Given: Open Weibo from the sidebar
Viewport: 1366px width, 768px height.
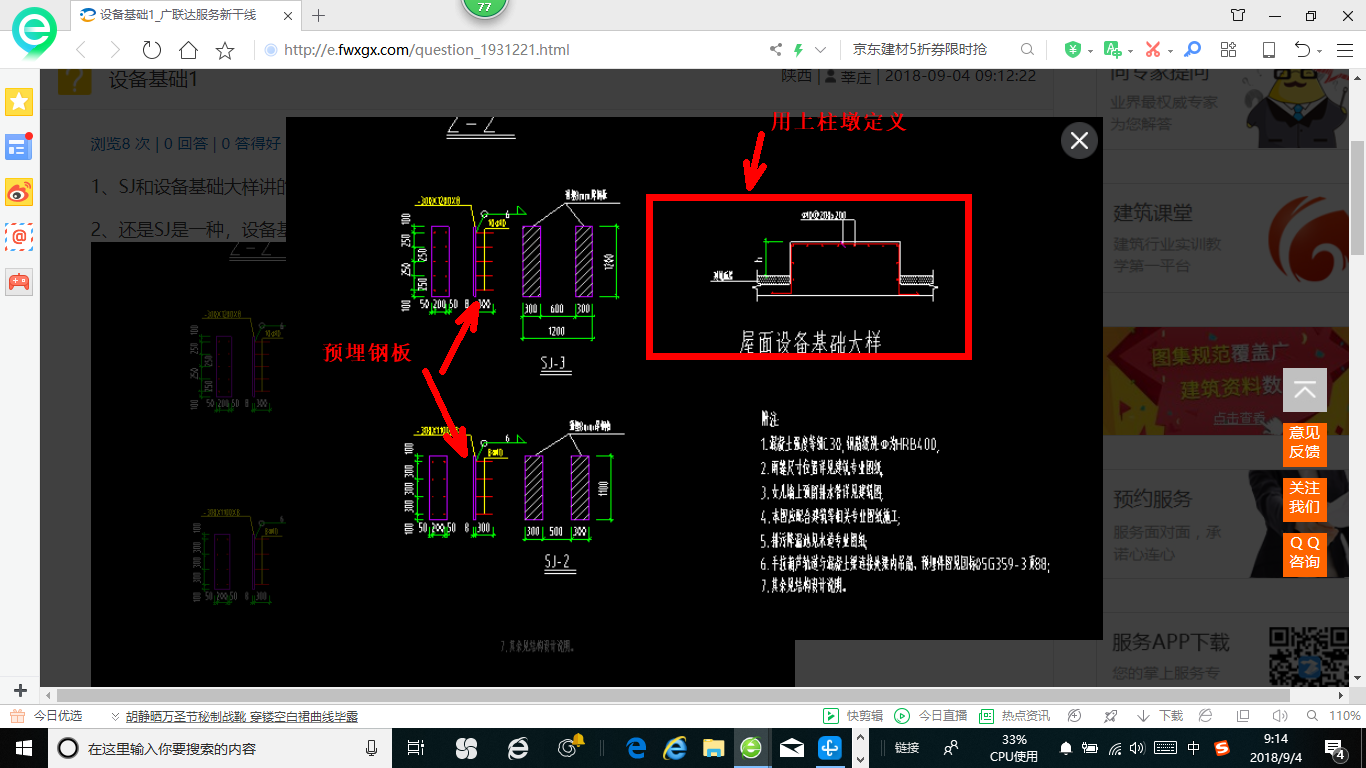Looking at the screenshot, I should 19,192.
